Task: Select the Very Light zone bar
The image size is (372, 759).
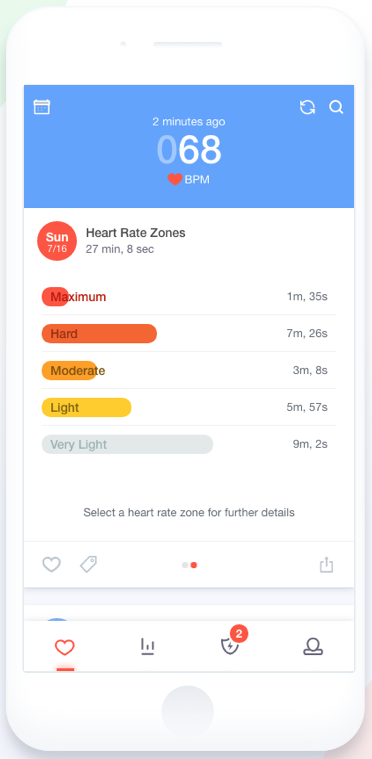Action: 127,444
